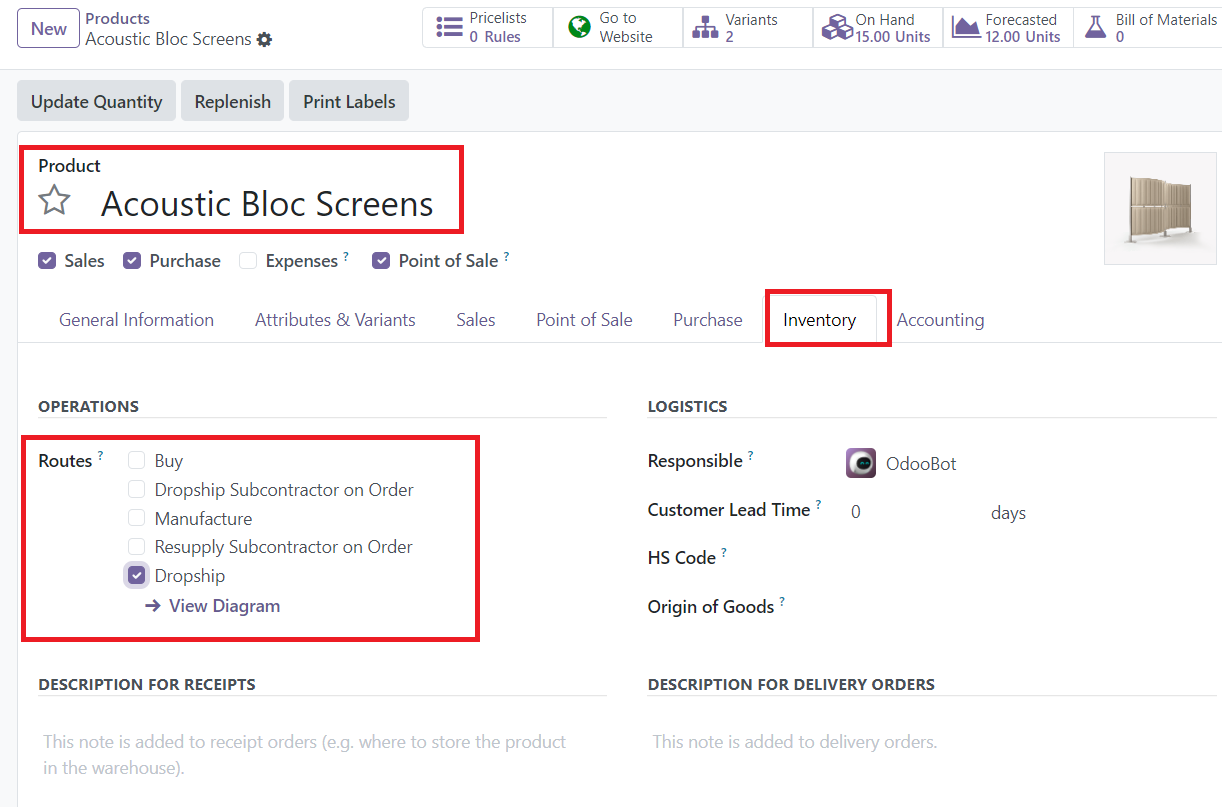Open the Accounting tab
1222x807 pixels.
click(940, 320)
